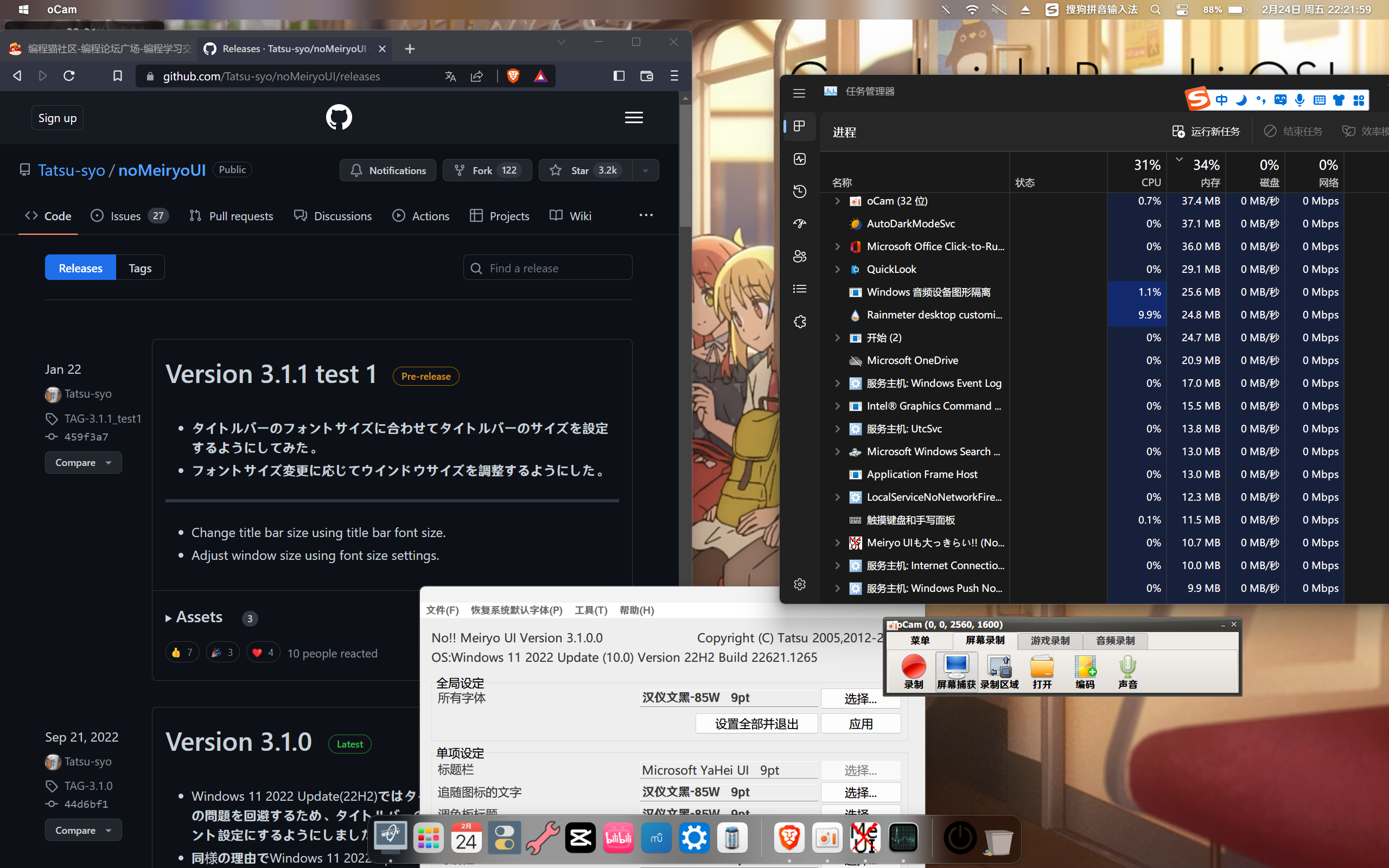1389x868 pixels.
Task: Launch bilibili from the dock
Action: pos(618,839)
